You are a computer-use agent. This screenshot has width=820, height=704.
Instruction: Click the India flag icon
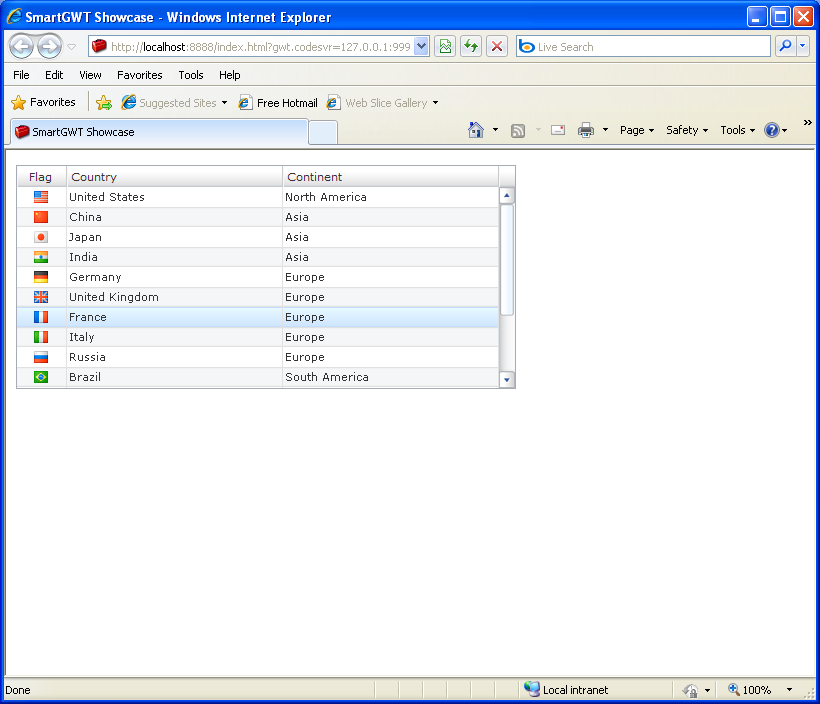point(41,257)
